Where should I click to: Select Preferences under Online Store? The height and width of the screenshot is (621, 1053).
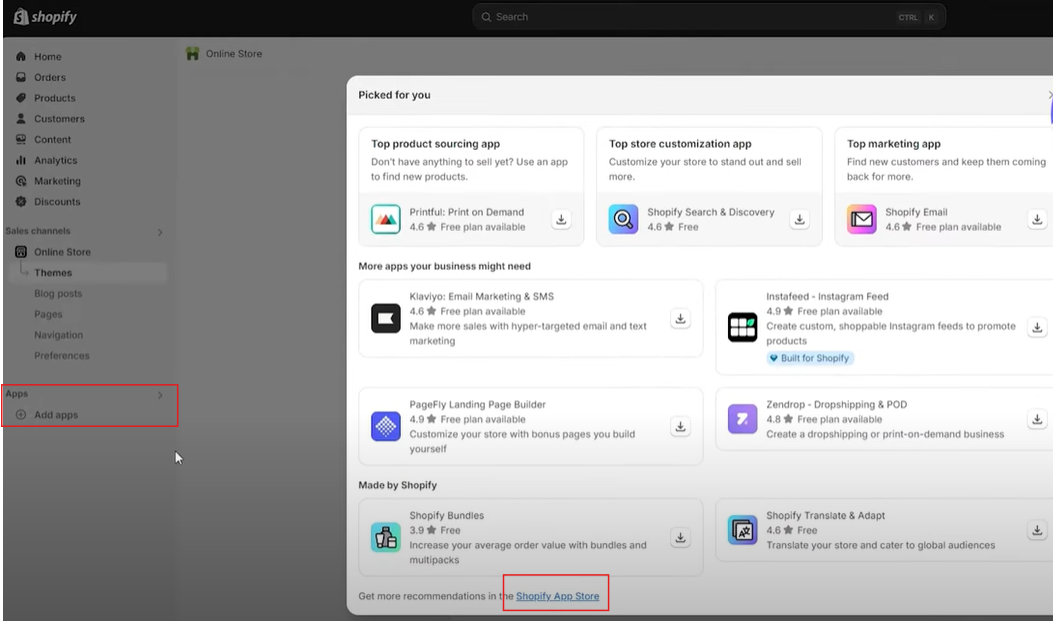(x=62, y=356)
